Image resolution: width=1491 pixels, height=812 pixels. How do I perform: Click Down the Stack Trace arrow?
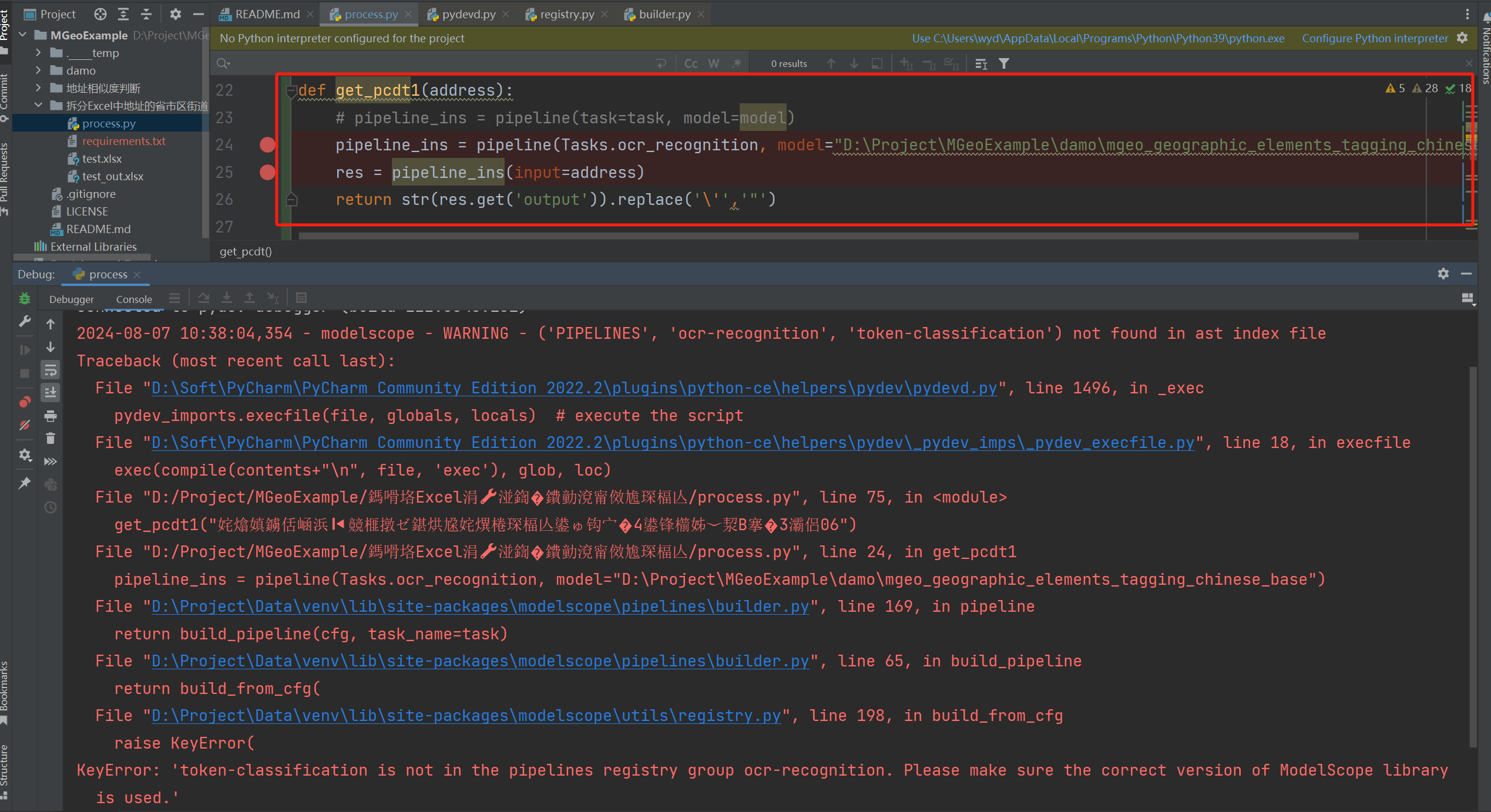click(x=51, y=347)
